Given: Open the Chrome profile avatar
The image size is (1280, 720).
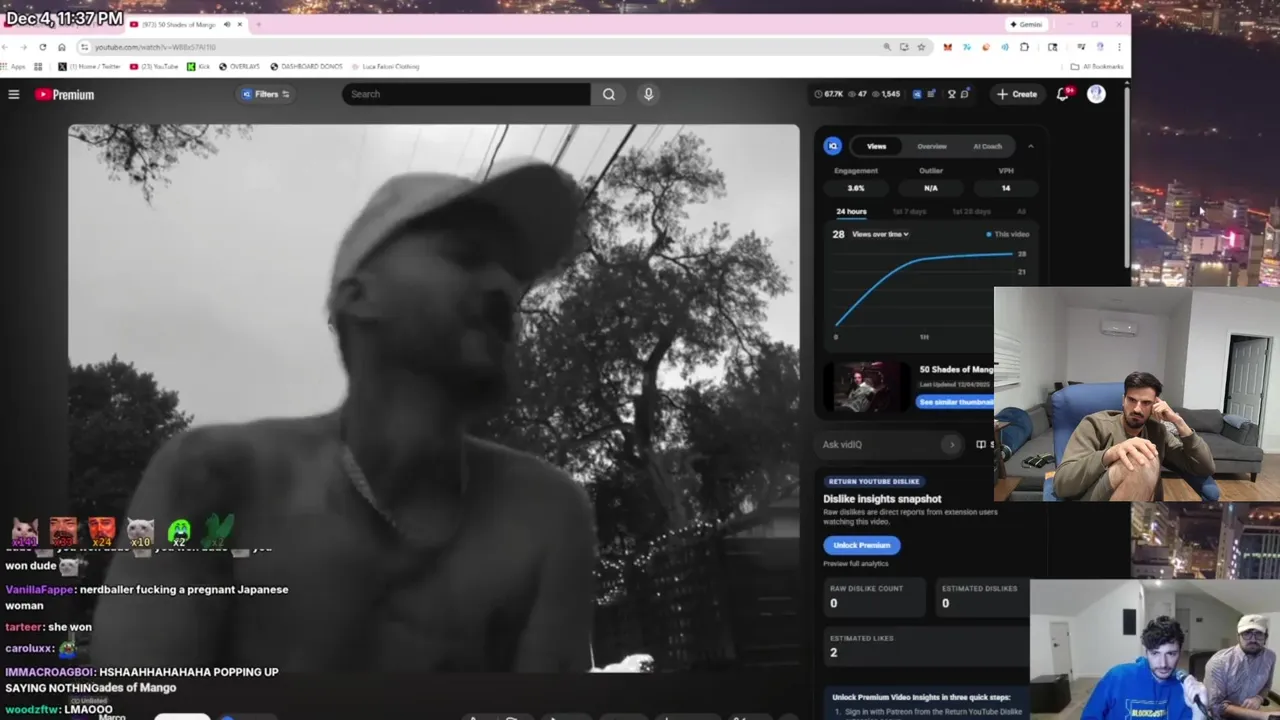Looking at the screenshot, I should [x=1100, y=47].
